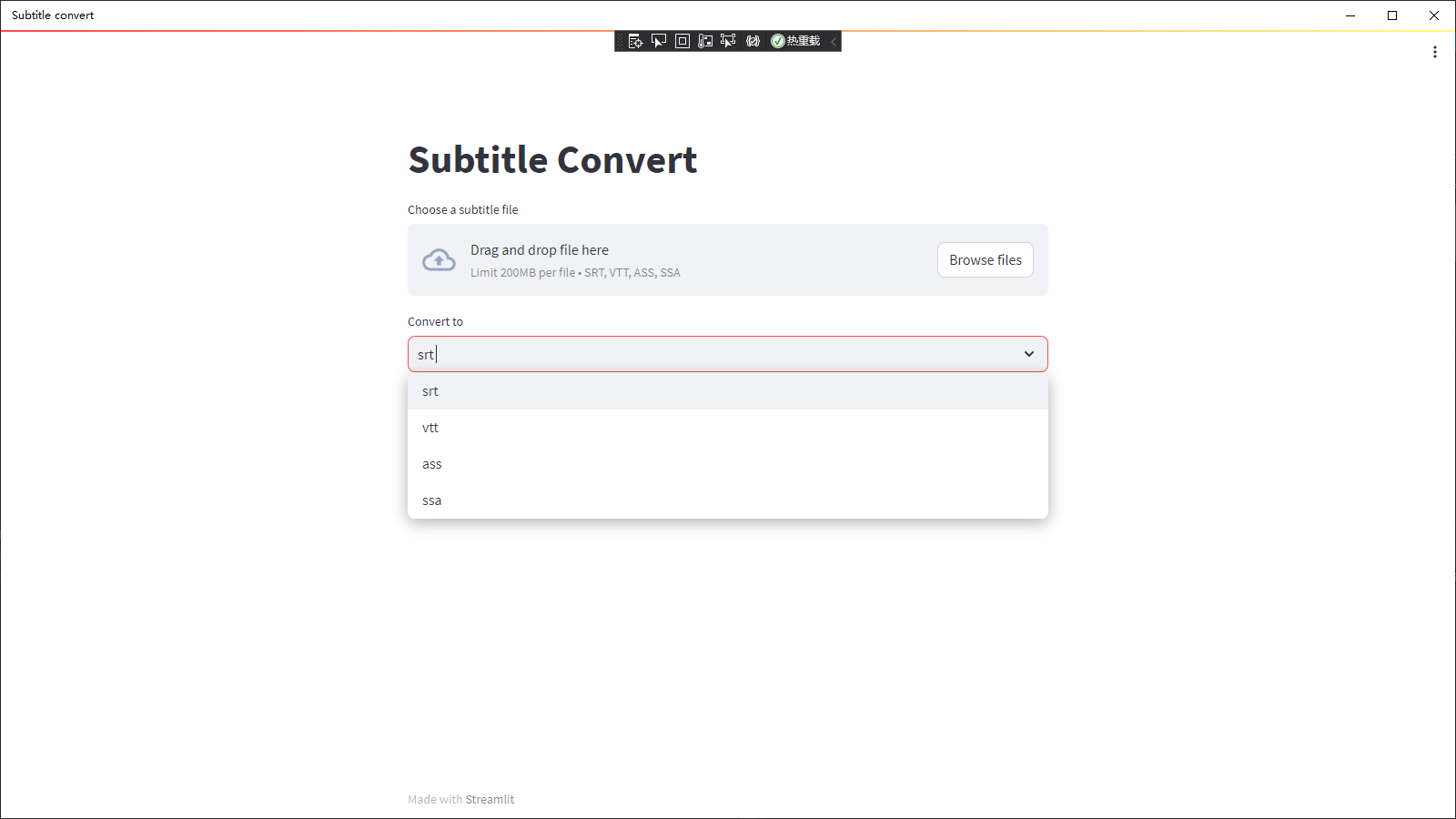Click inside the Convert to text field
1456x819 pixels.
(x=710, y=354)
